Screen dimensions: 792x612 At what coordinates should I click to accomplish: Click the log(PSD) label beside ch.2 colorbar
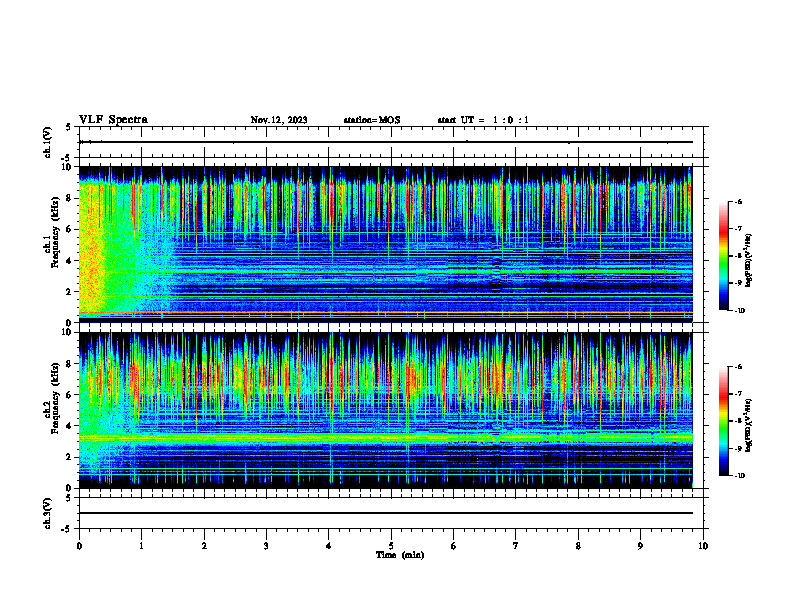tap(749, 426)
